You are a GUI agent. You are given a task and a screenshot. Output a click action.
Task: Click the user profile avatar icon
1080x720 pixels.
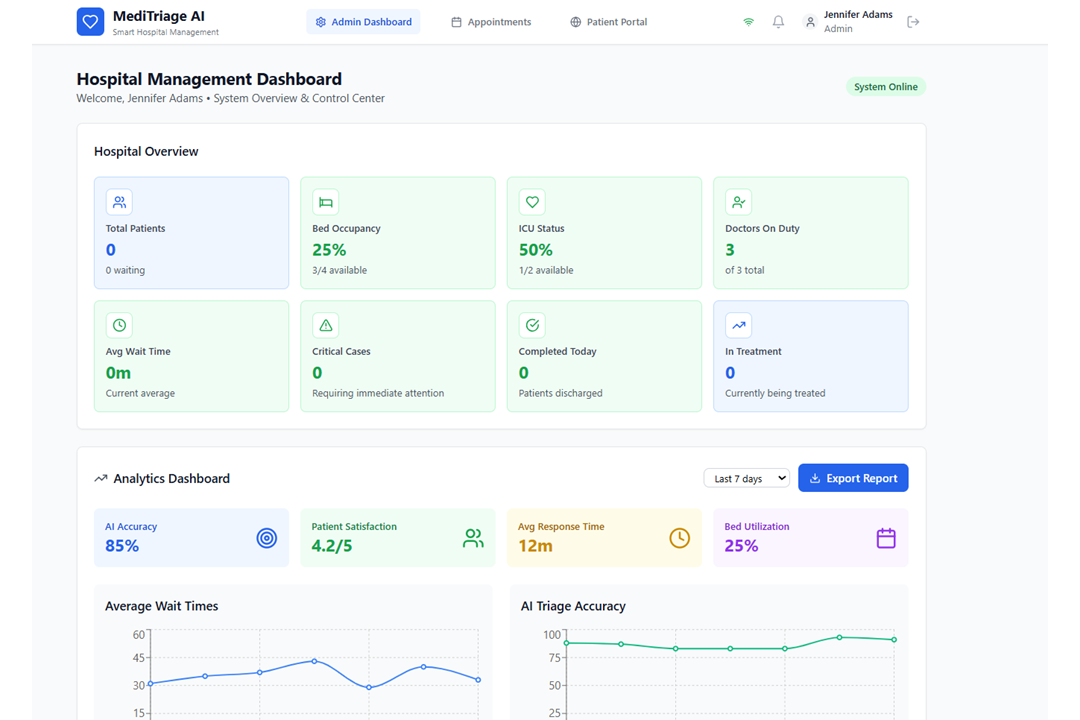tap(810, 22)
